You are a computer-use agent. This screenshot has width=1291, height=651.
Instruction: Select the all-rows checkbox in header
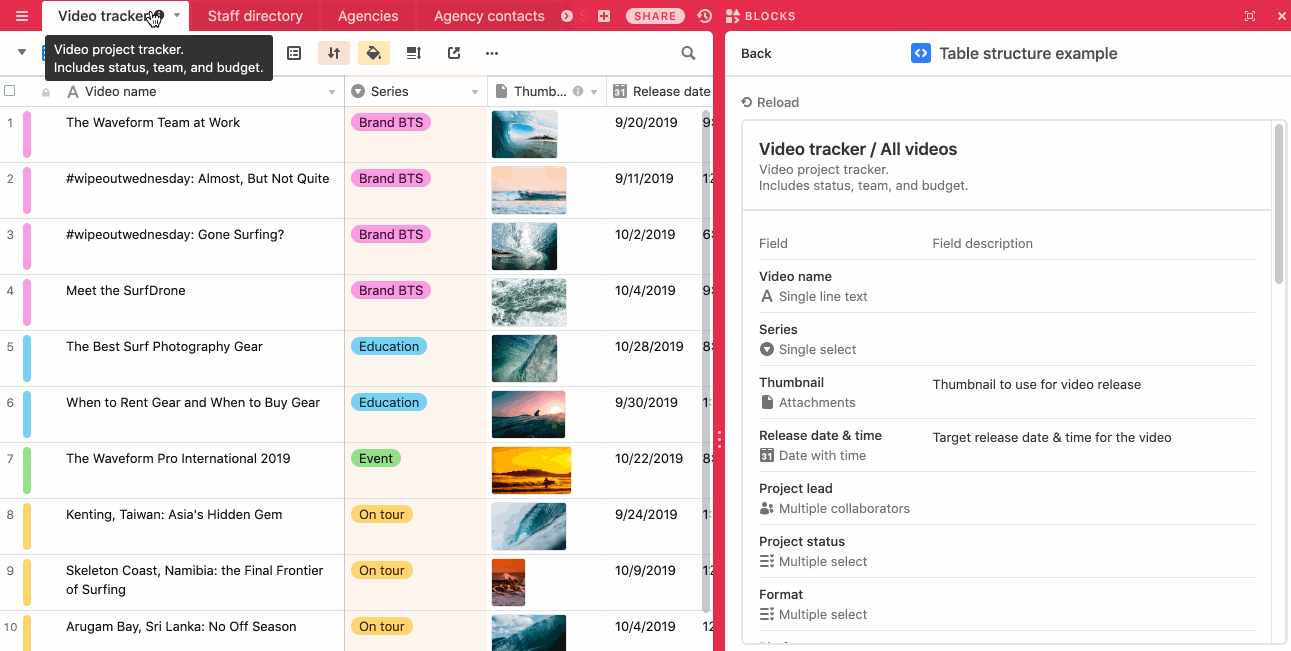tap(10, 90)
